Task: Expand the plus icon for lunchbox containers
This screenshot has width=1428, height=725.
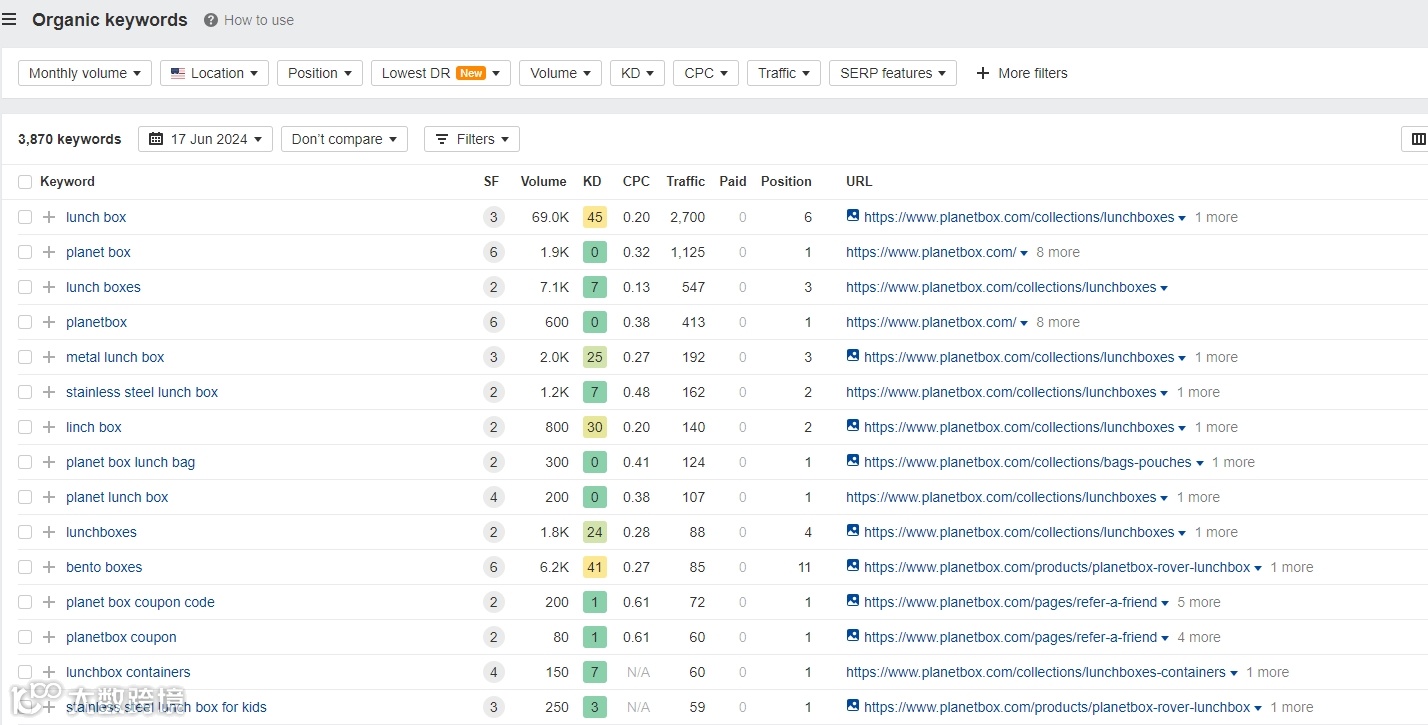Action: (x=49, y=672)
